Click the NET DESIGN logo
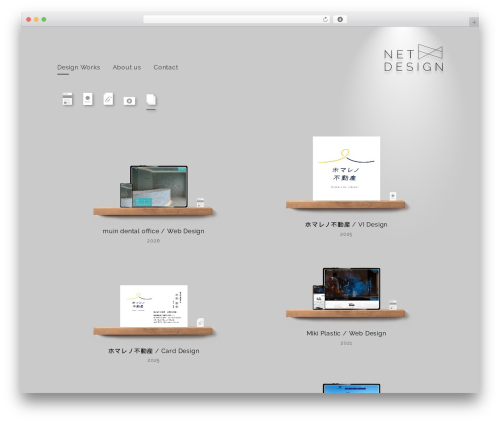500x423 pixels. pyautogui.click(x=414, y=58)
